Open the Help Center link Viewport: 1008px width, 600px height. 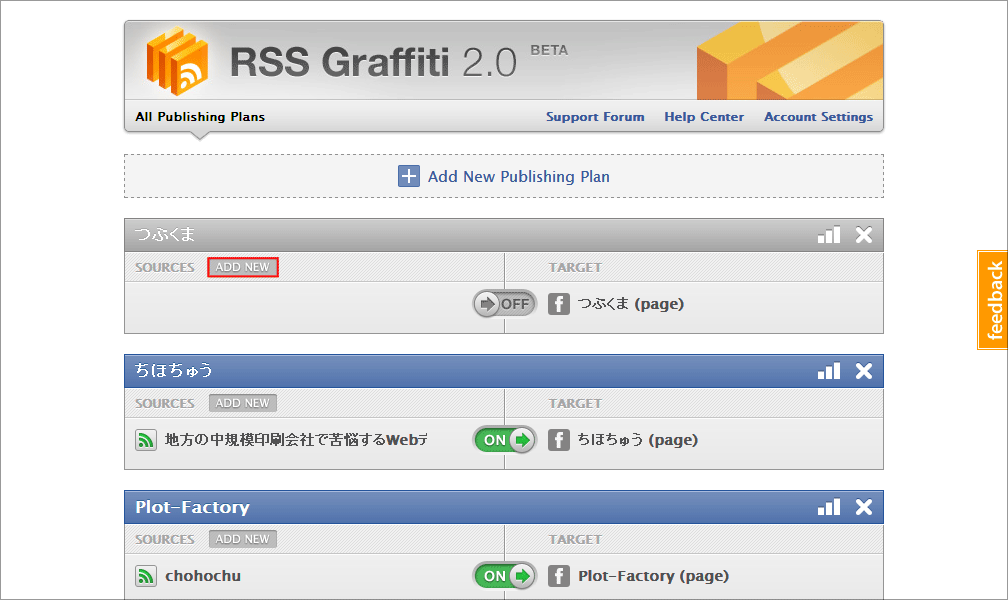[x=704, y=117]
